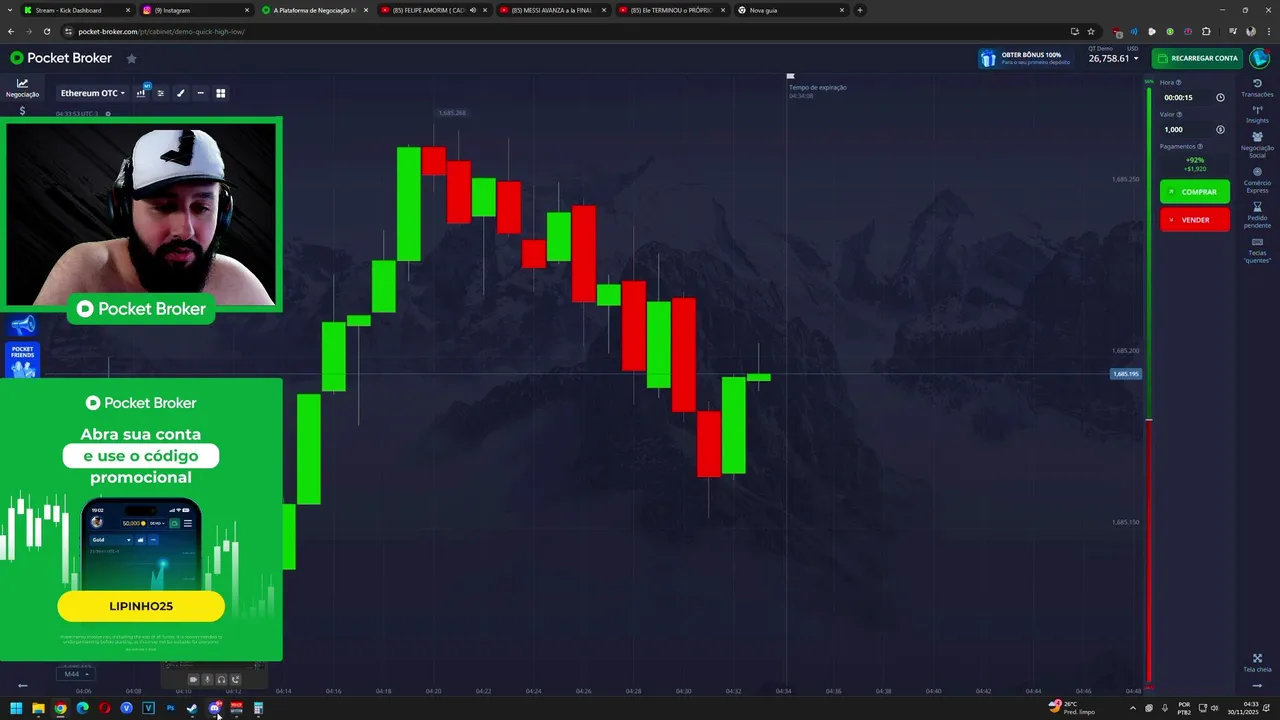Open the Ethereum OTC asset dropdown
Viewport: 1280px width, 720px height.
(93, 93)
